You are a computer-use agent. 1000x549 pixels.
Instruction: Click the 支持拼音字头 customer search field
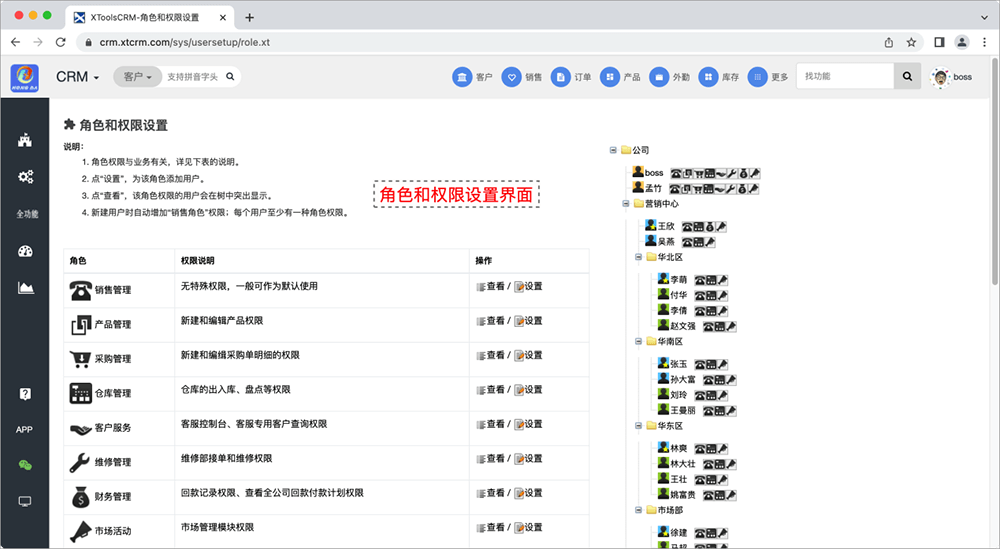click(x=193, y=77)
